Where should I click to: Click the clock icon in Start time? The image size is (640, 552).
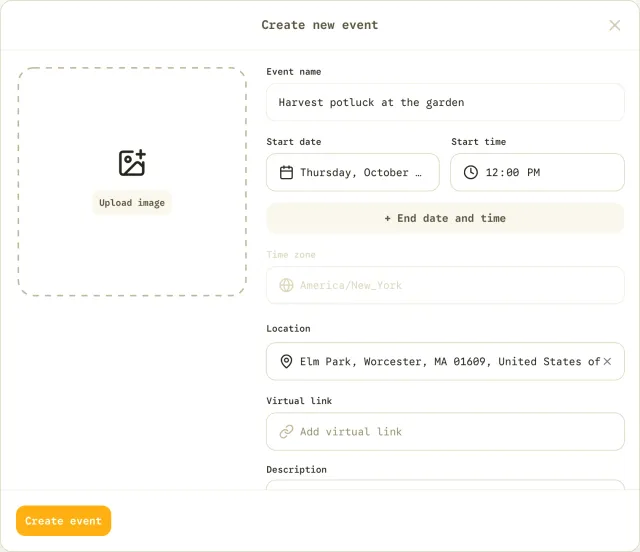[x=471, y=172]
